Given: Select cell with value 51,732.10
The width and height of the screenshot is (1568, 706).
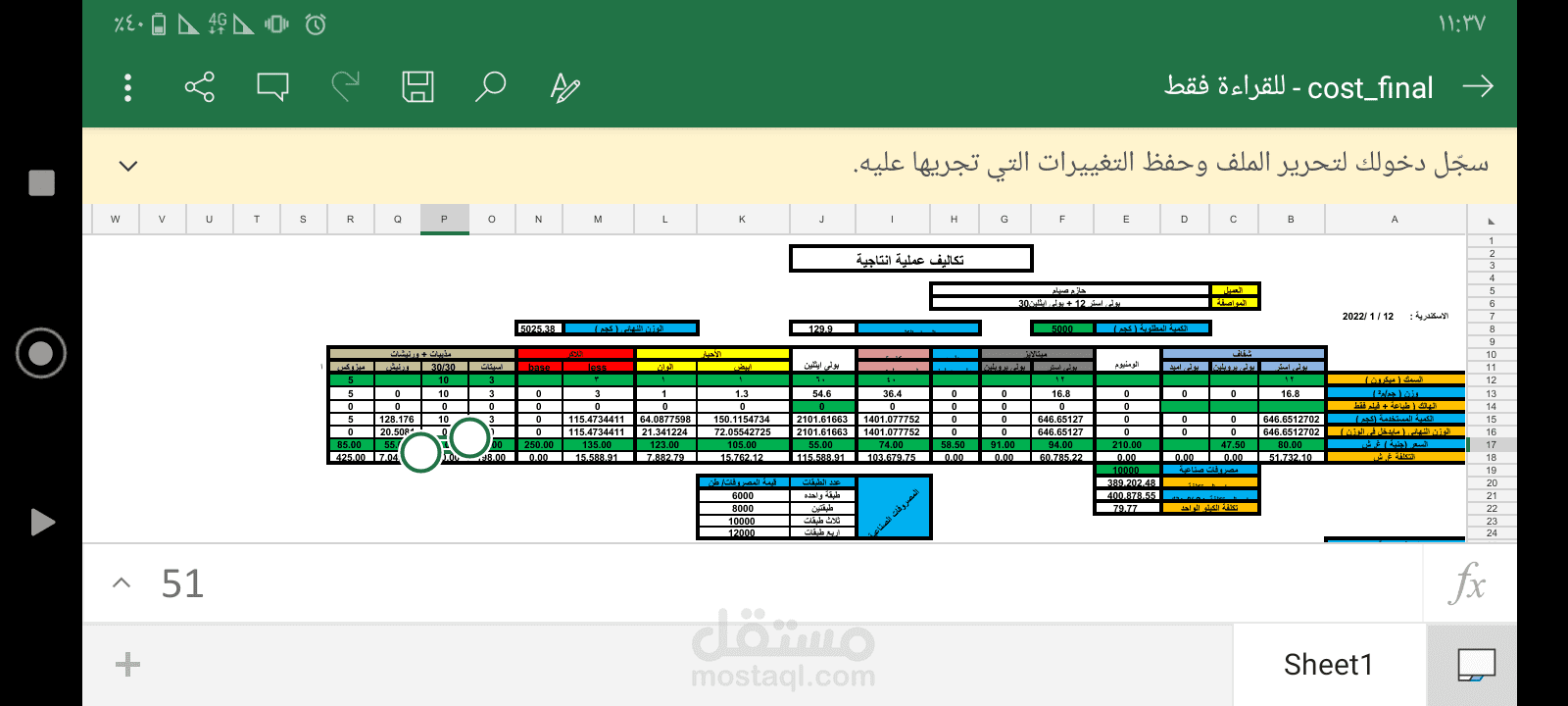Looking at the screenshot, I should (x=1291, y=457).
